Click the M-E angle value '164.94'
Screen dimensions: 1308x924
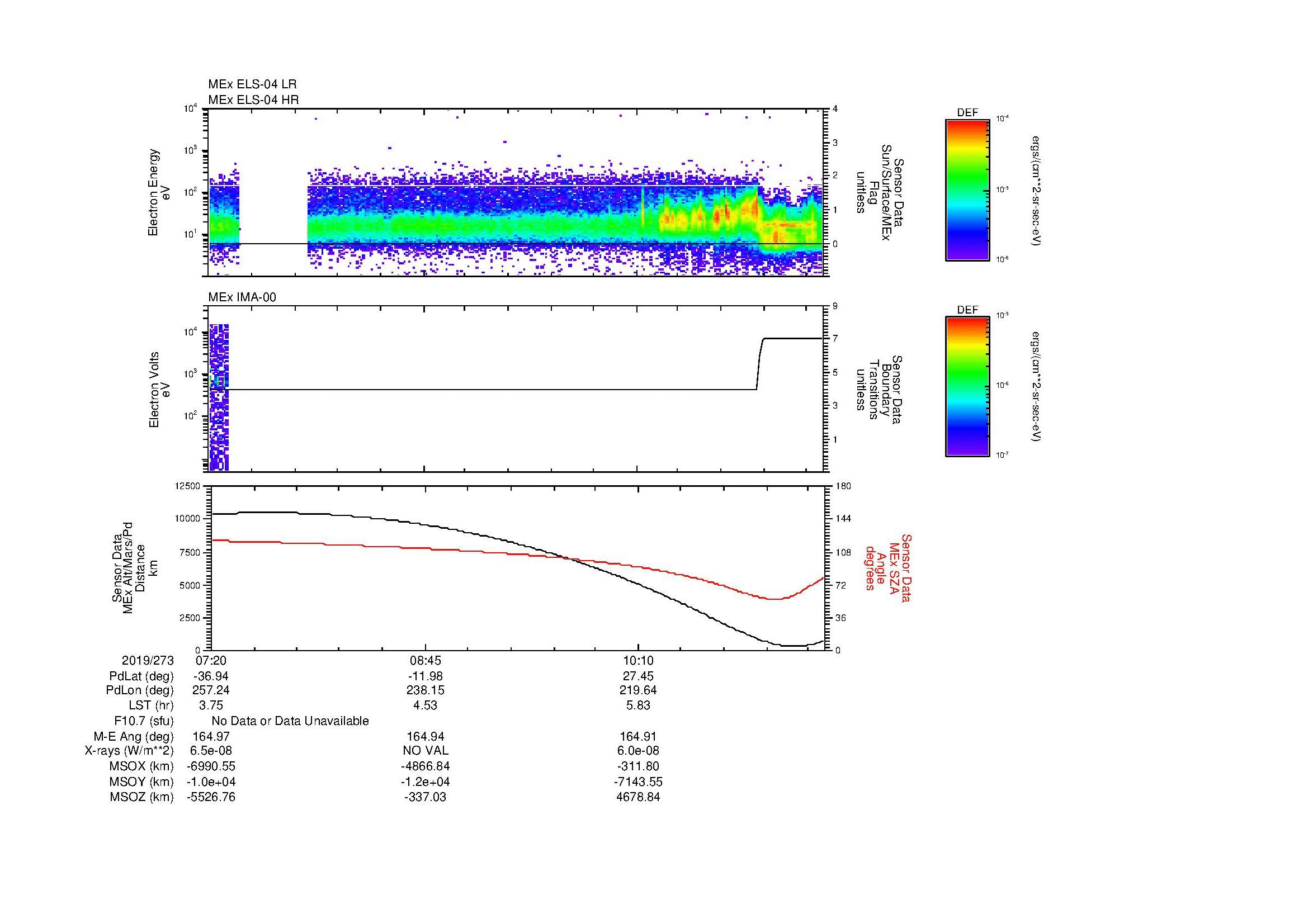pyautogui.click(x=425, y=737)
